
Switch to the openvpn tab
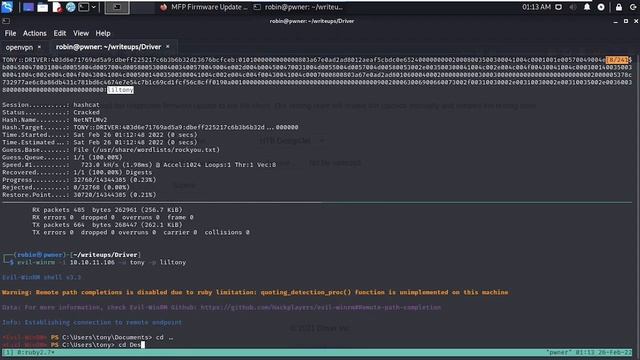tap(19, 47)
